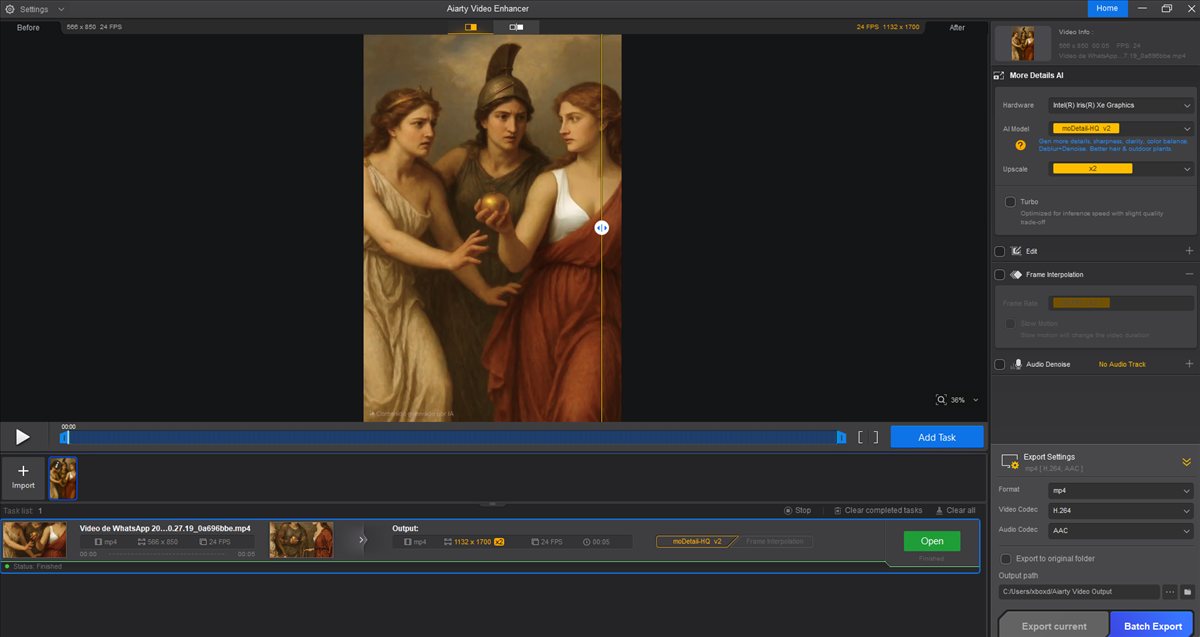The width and height of the screenshot is (1200, 637).
Task: Switch to the After view tab
Action: (x=956, y=27)
